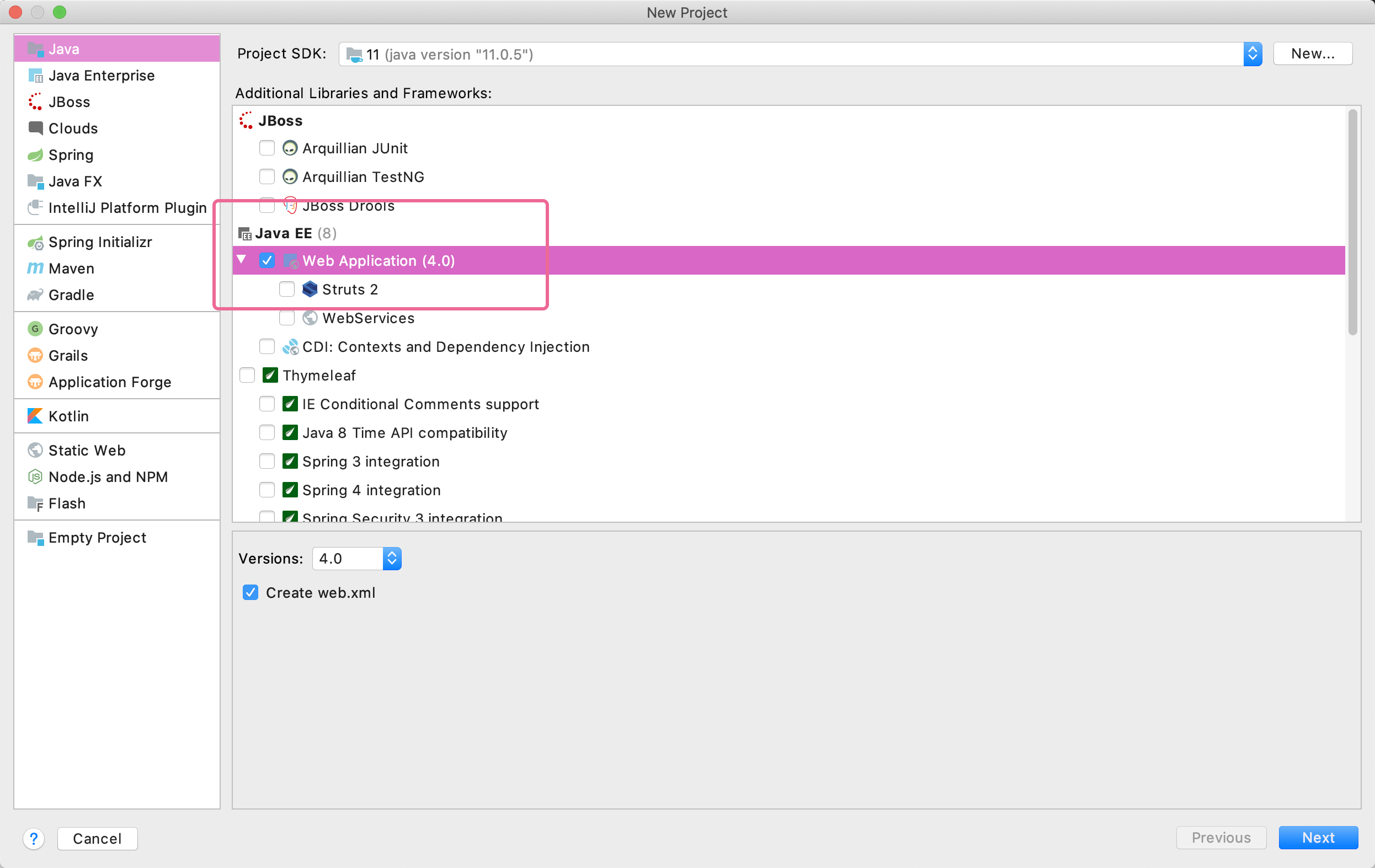Enable Struts 2 checkbox

(x=287, y=290)
